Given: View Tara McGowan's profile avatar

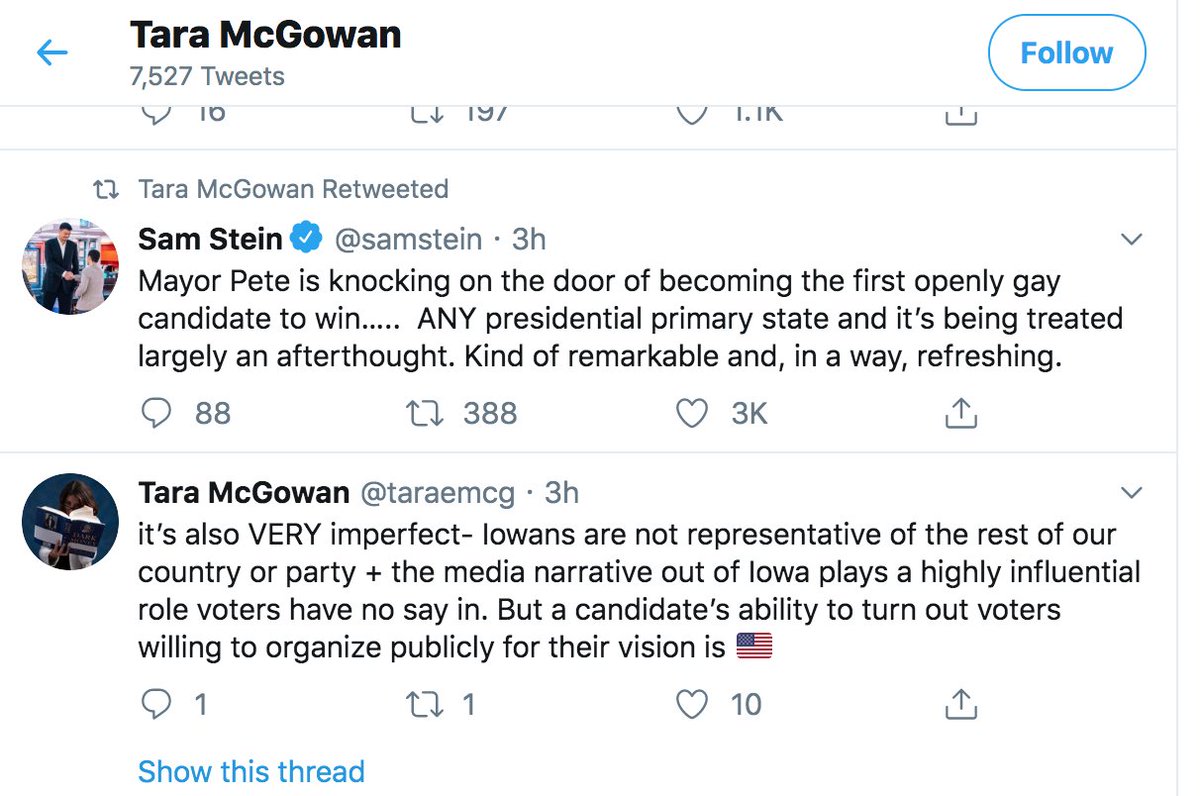Looking at the screenshot, I should point(70,521).
